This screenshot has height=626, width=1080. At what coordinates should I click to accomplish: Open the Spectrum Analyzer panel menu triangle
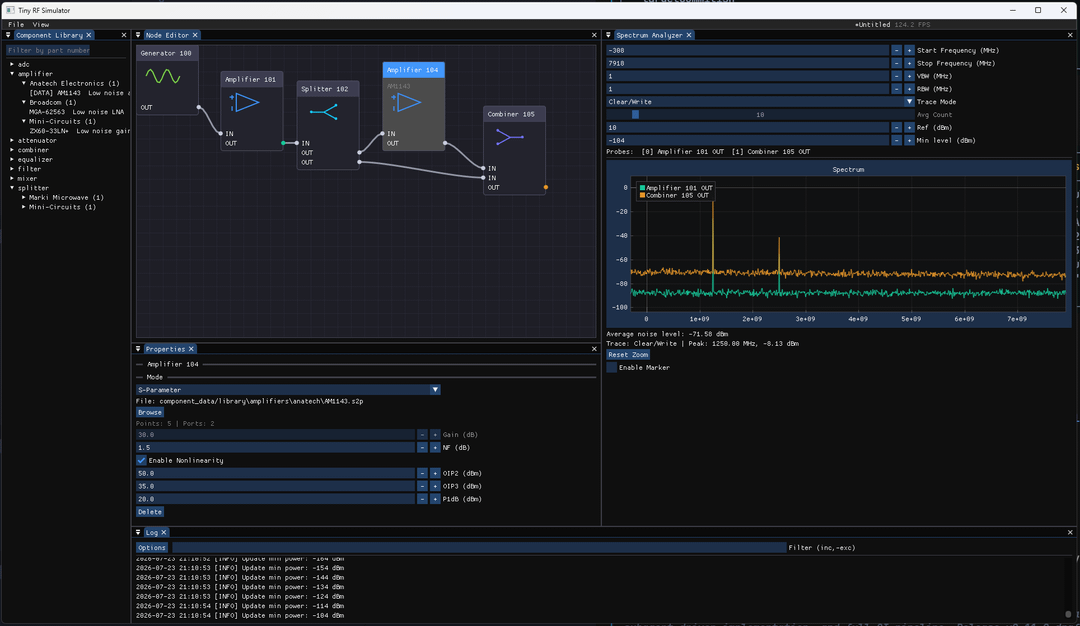(608, 35)
